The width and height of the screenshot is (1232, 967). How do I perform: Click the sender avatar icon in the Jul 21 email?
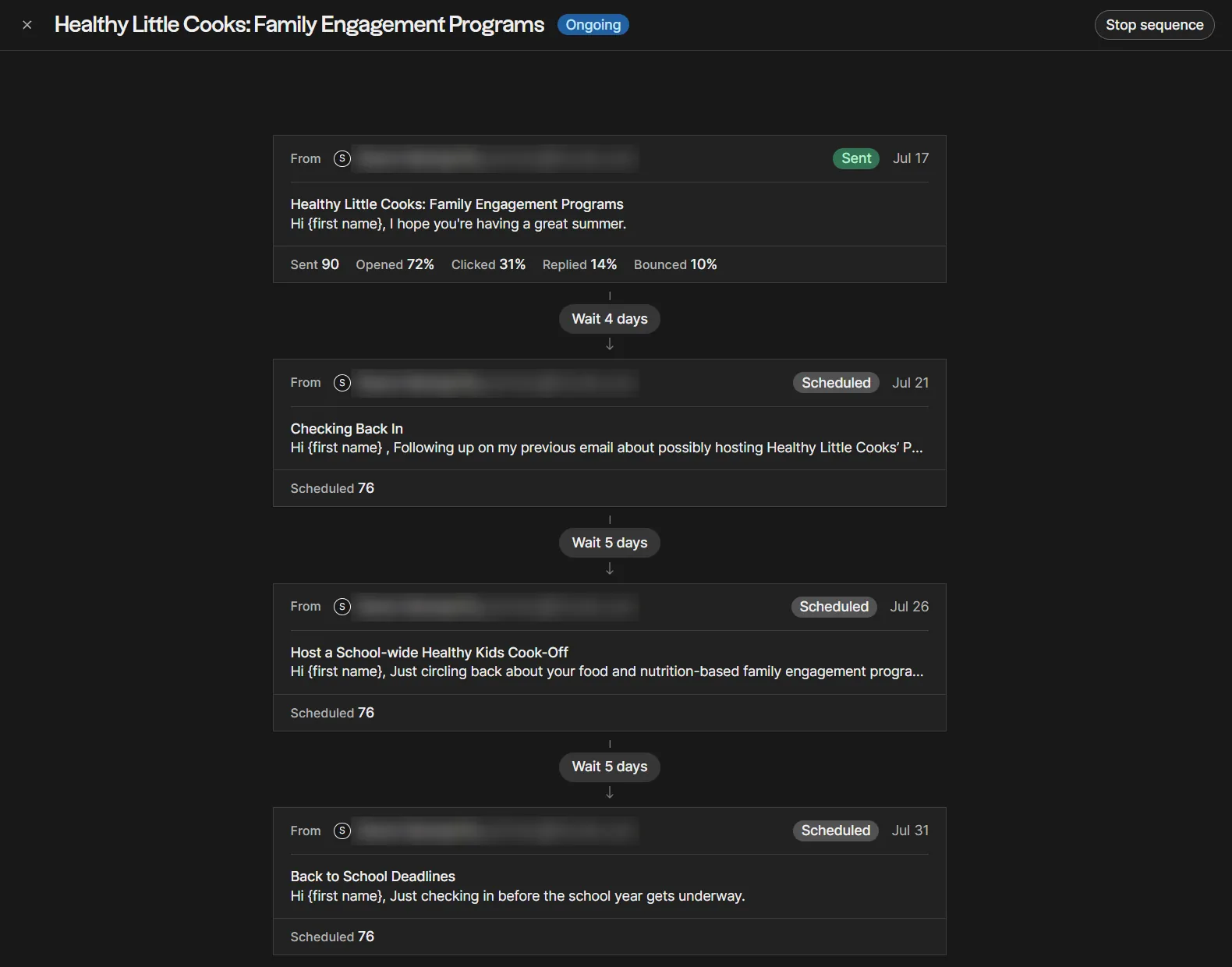[x=342, y=383]
